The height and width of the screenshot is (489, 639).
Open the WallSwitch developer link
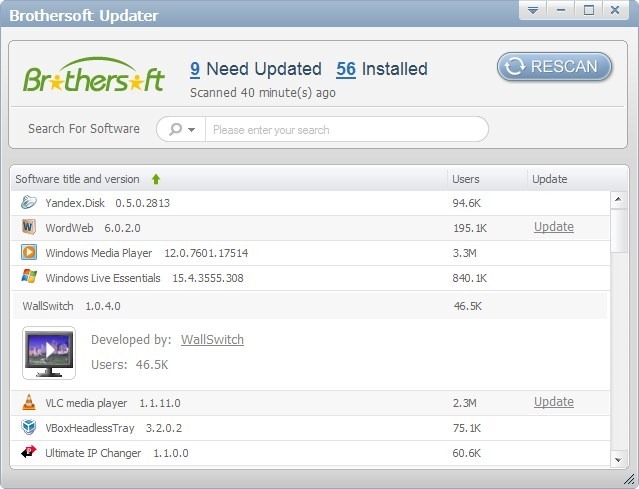[212, 339]
